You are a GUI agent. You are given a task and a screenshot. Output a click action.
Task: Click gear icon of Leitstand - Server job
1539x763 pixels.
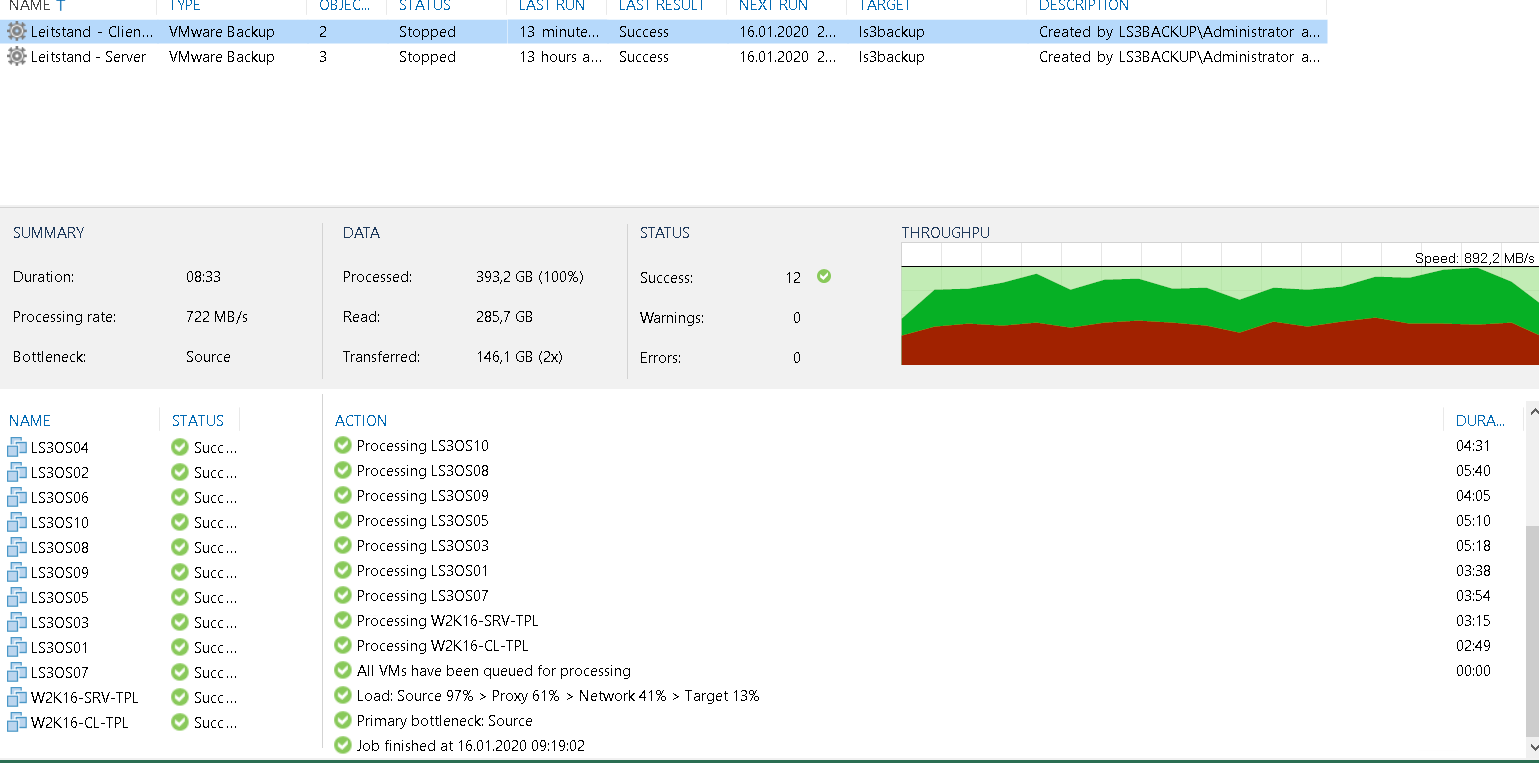[17, 57]
